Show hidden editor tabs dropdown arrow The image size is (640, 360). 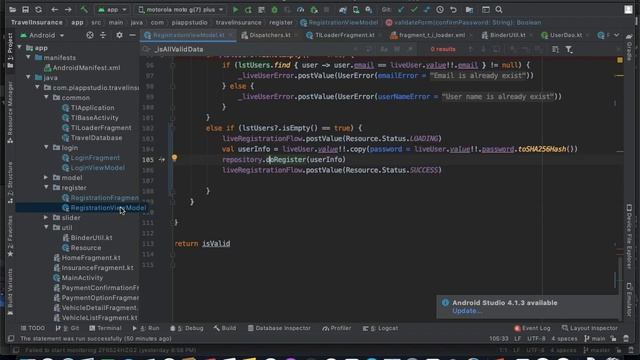[616, 36]
